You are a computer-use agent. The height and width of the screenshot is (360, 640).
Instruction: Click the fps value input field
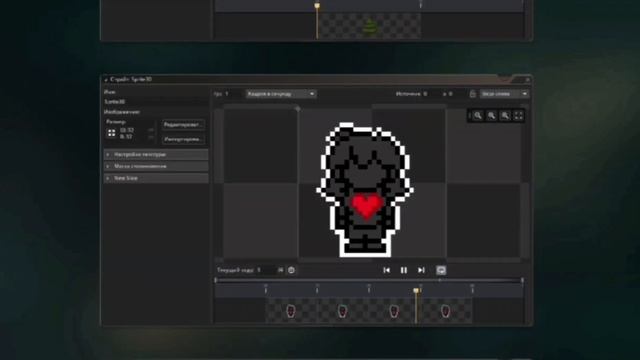point(233,94)
